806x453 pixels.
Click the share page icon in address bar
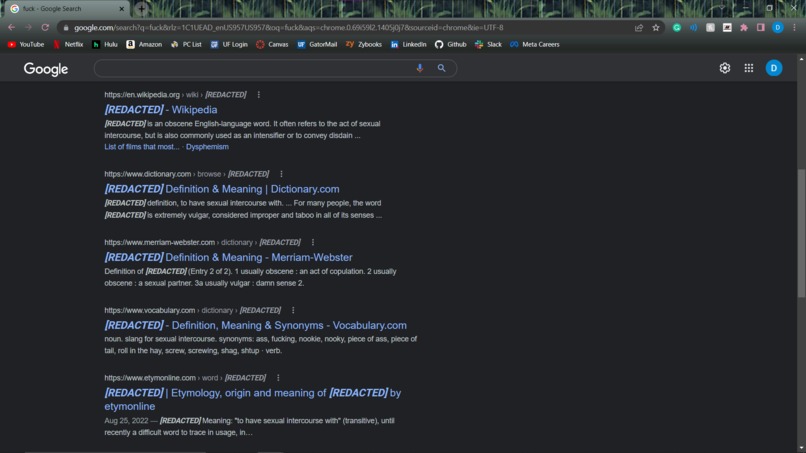click(639, 28)
